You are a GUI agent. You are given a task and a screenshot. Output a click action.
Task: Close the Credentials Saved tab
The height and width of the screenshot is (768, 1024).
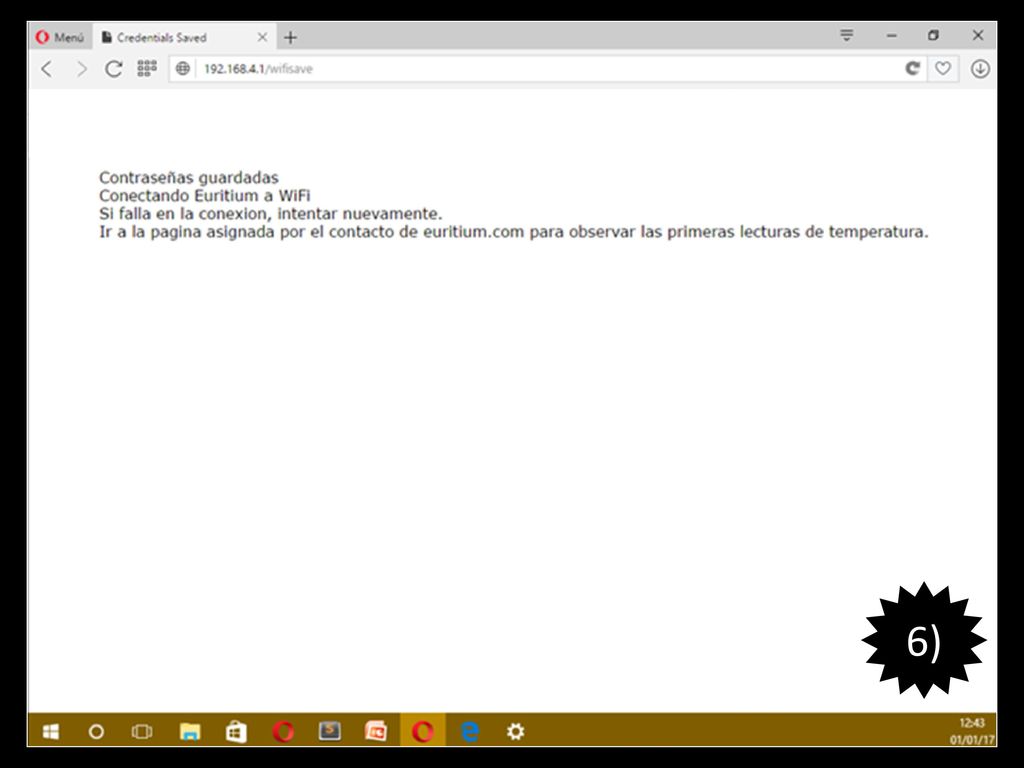tap(262, 37)
